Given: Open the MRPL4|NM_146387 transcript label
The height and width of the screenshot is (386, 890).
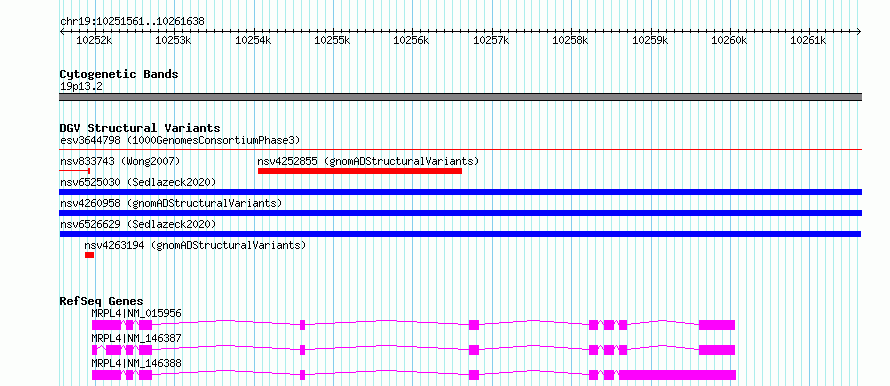Looking at the screenshot, I should (137, 338).
